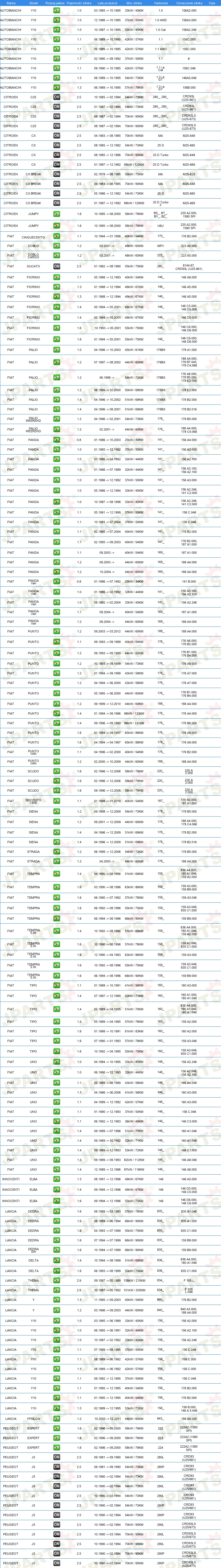Click the fuel icon in the INNOCENTI ELBA 1.4 row
This screenshot has width=221, height=1568.
pos(57,1189)
